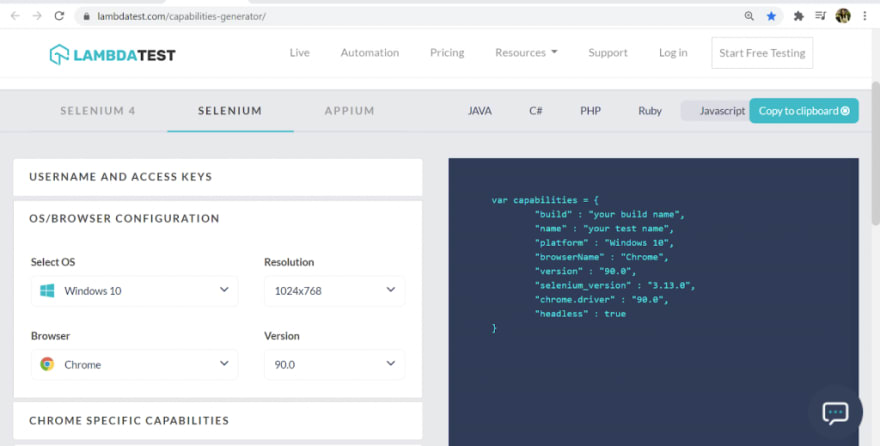Choose the C# language tab
880x446 pixels.
[x=535, y=111]
